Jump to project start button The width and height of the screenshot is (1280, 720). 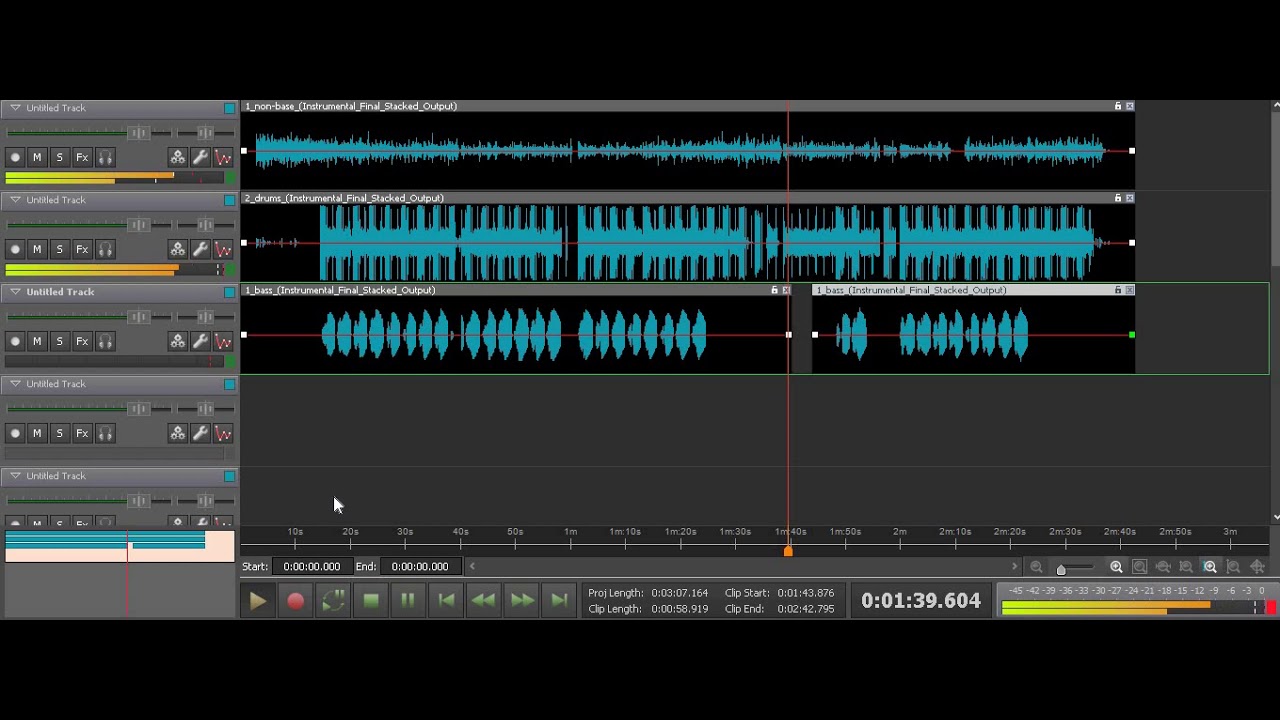click(x=446, y=601)
